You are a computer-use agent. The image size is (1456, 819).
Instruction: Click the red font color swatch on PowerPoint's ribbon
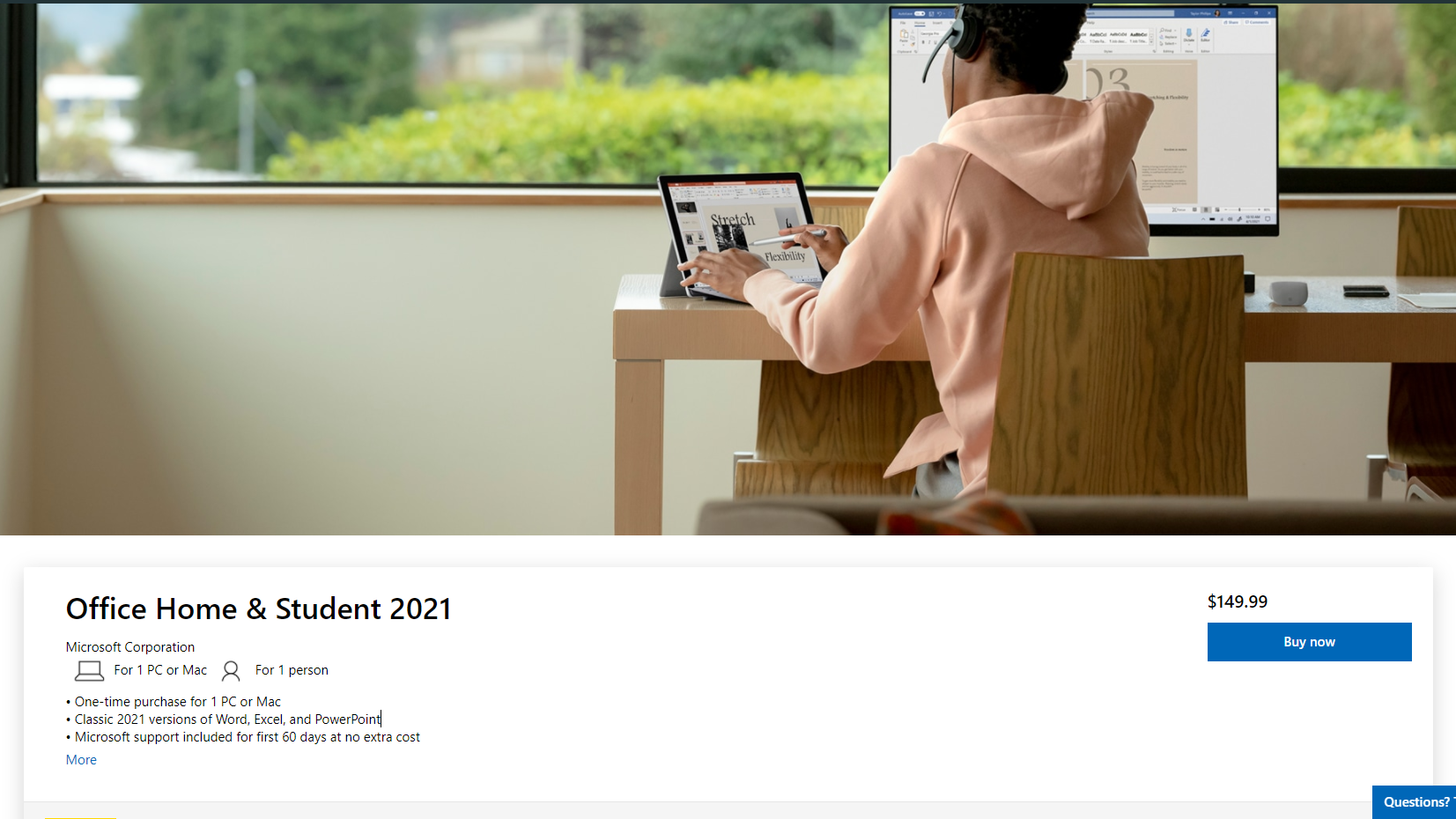(x=719, y=195)
